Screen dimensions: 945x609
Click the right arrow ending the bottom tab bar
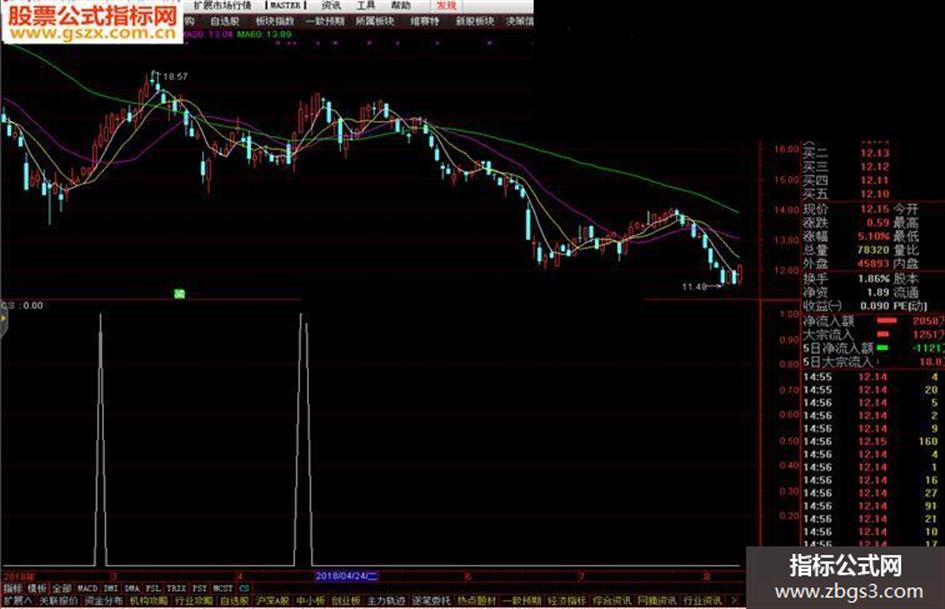tap(733, 601)
